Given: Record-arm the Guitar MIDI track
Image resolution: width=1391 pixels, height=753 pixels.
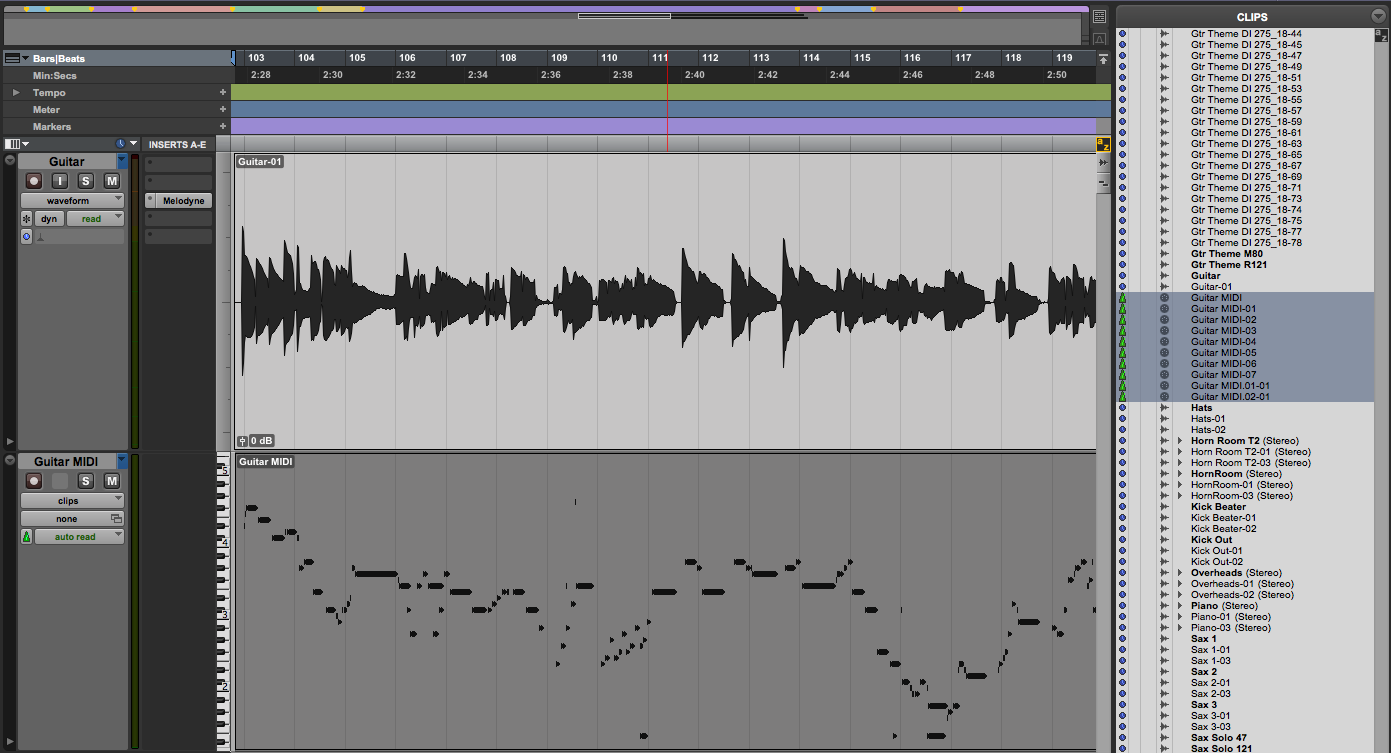Looking at the screenshot, I should click(x=34, y=480).
